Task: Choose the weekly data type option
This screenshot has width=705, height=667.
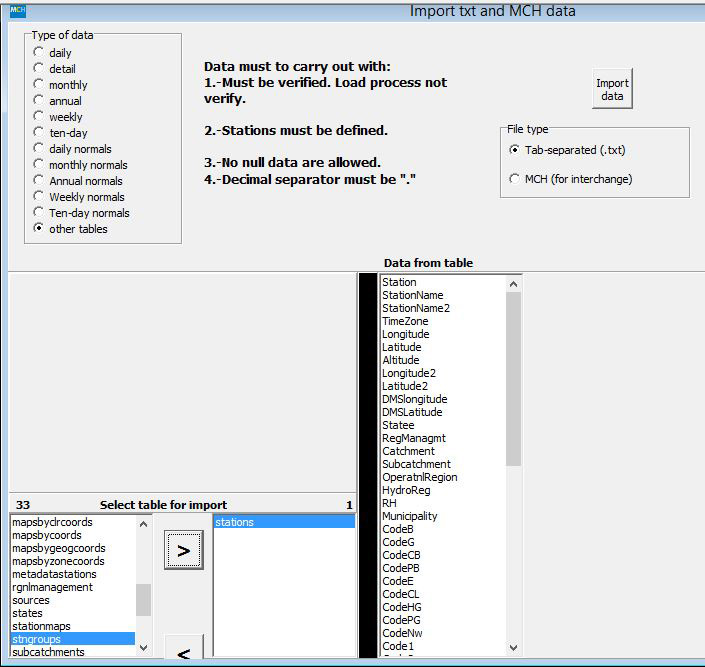Action: coord(39,117)
